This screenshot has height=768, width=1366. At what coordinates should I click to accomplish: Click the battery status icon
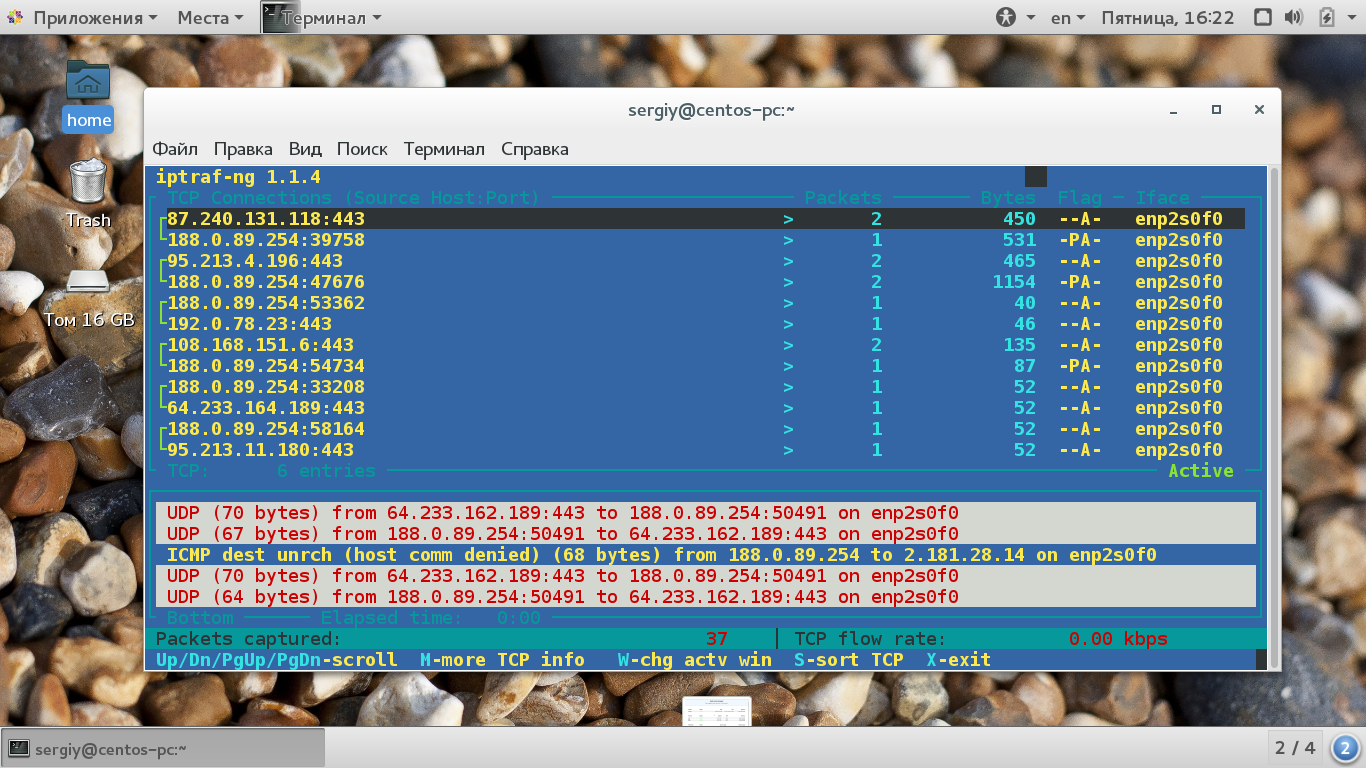pos(1327,17)
